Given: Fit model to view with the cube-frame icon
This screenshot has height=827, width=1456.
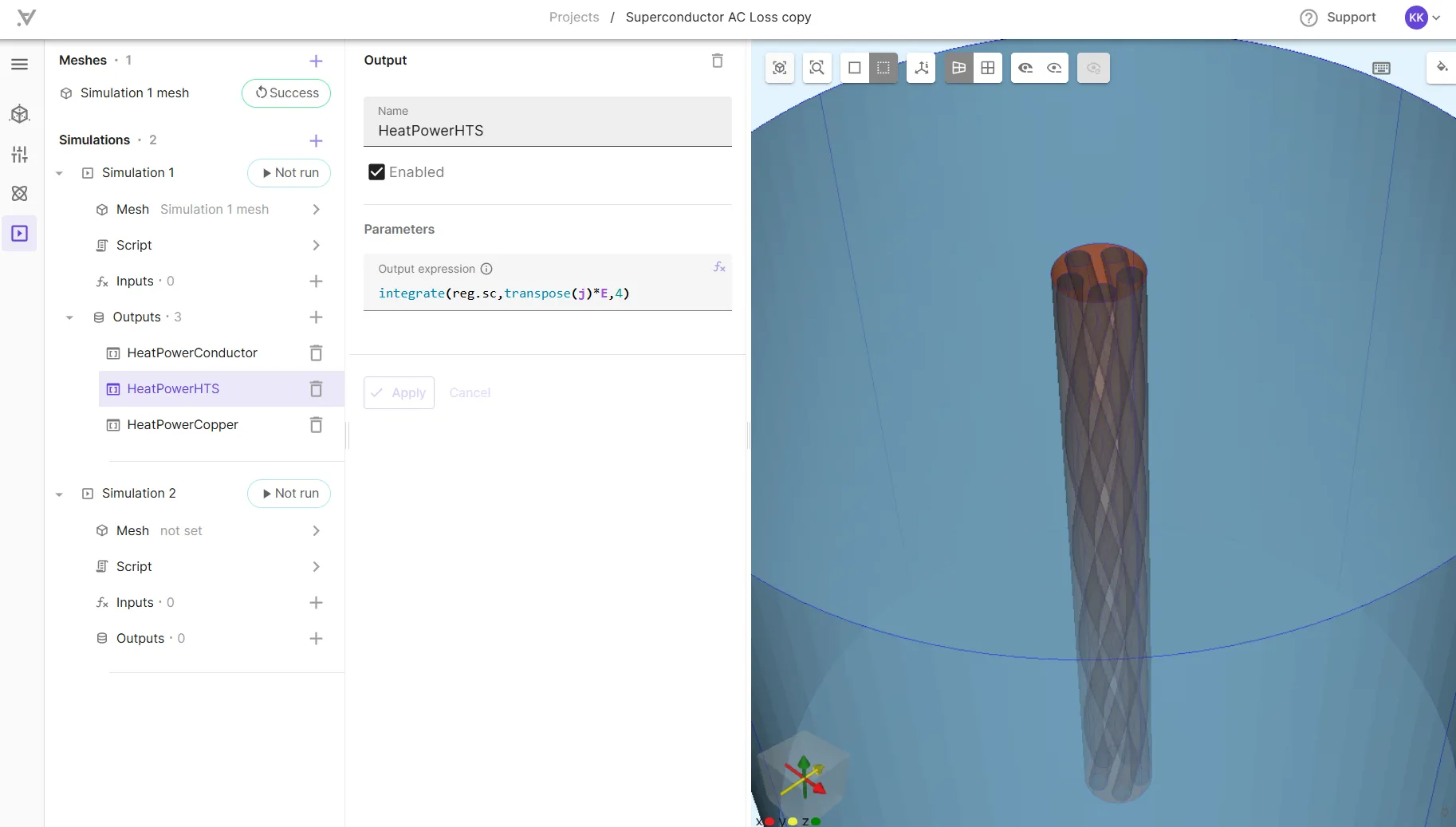Looking at the screenshot, I should click(780, 68).
